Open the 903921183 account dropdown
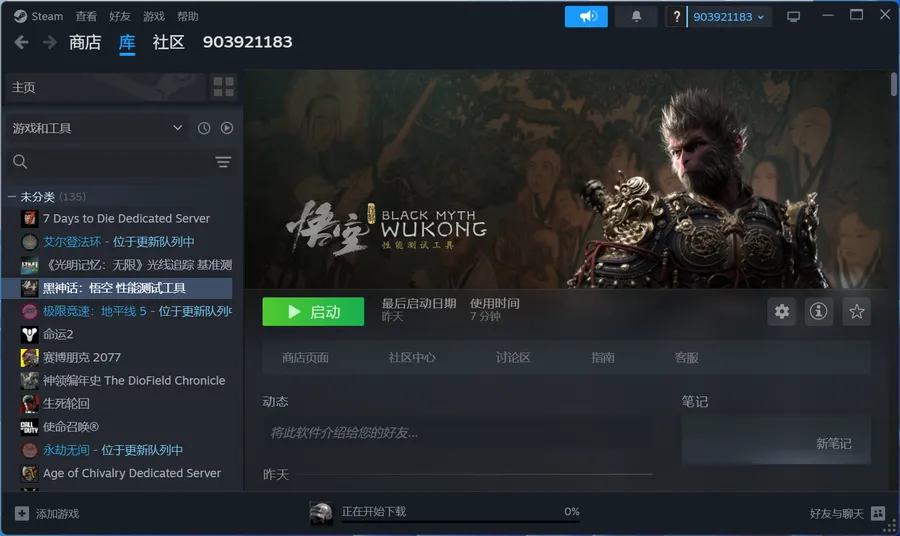This screenshot has height=536, width=900. click(729, 17)
